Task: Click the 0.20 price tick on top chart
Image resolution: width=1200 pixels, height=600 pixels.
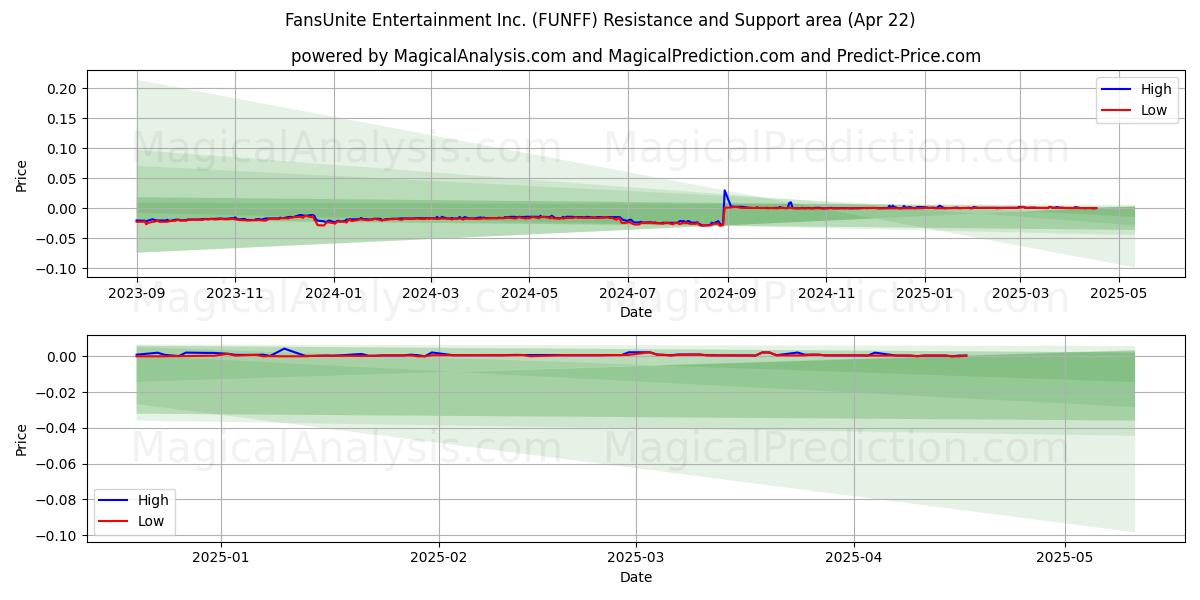Action: pos(62,89)
